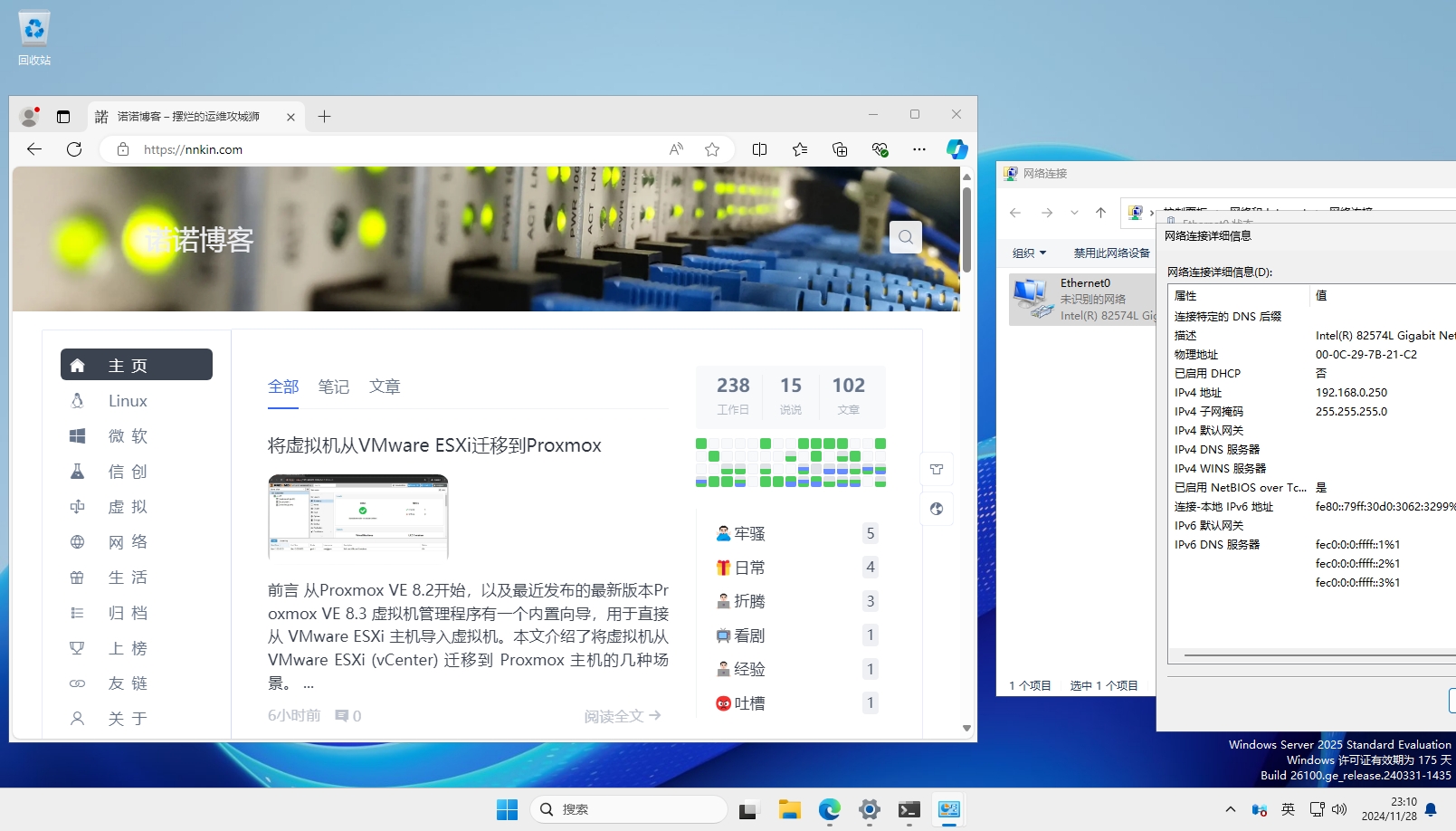The width and height of the screenshot is (1456, 831).
Task: Switch to the 文章 tab
Action: (x=384, y=387)
